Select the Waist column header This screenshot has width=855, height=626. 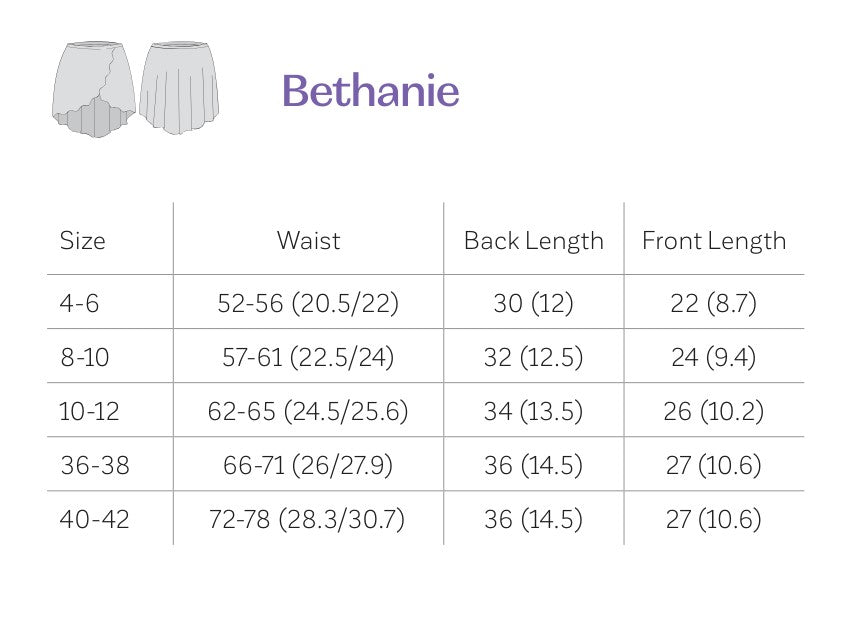click(x=308, y=241)
